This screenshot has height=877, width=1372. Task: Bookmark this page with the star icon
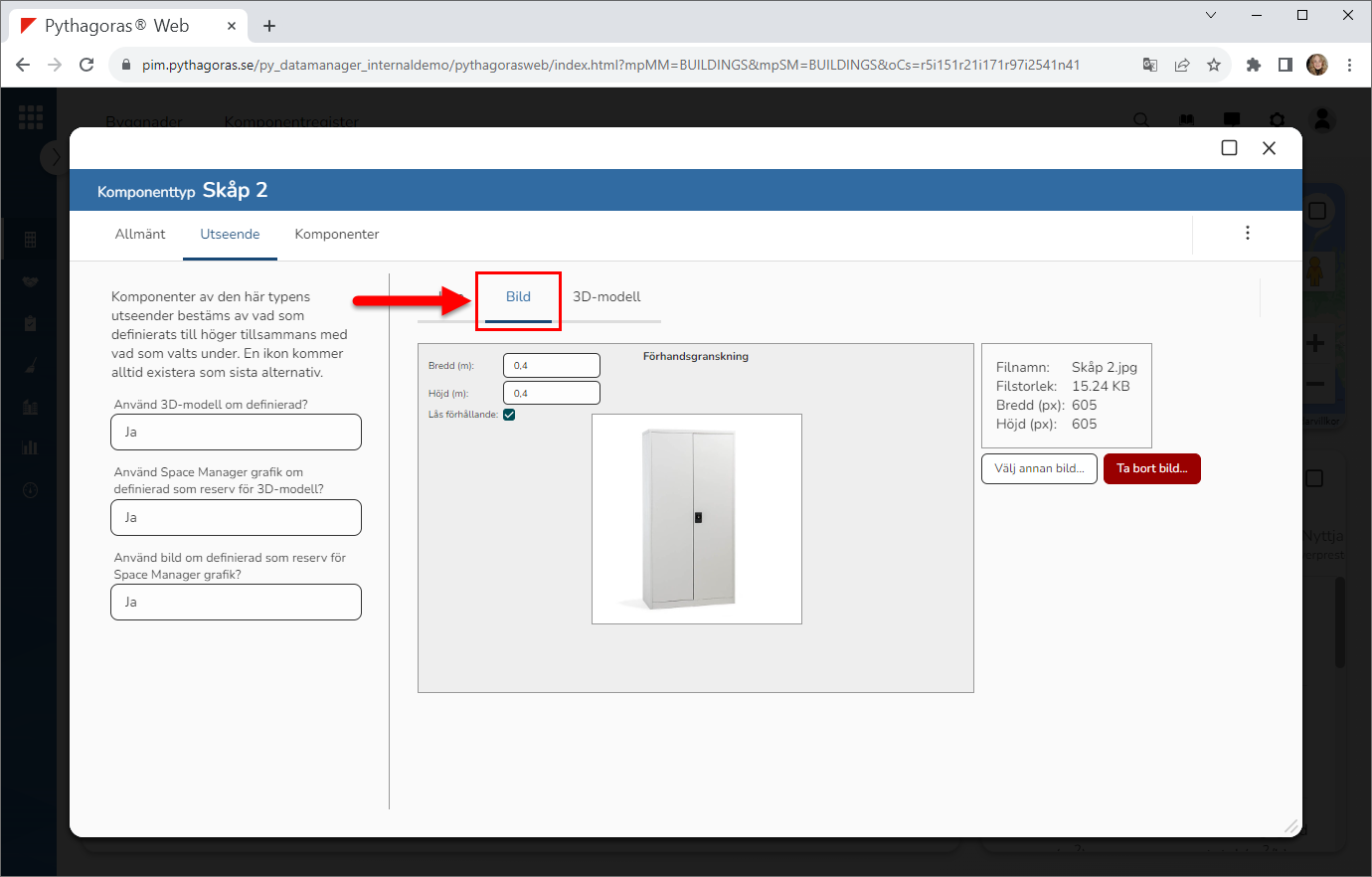point(1214,65)
